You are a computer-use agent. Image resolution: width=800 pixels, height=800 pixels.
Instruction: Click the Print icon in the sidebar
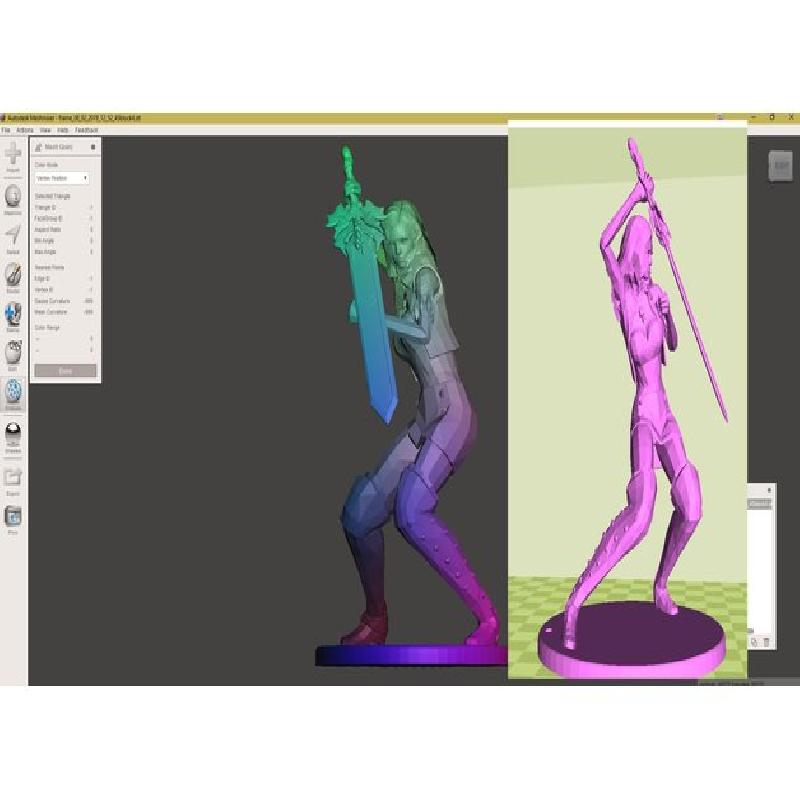[13, 518]
